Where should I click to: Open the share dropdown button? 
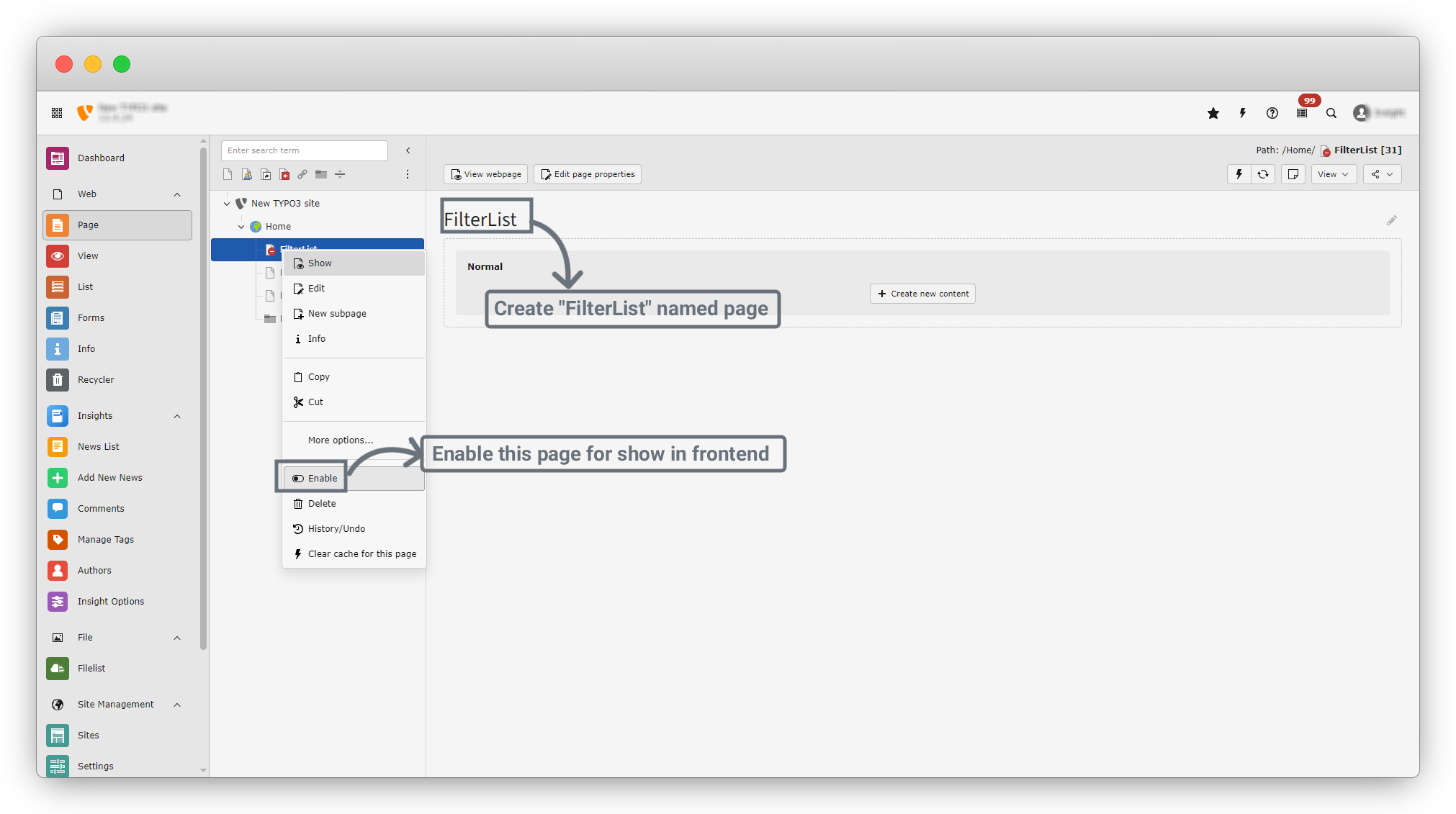(x=1381, y=174)
